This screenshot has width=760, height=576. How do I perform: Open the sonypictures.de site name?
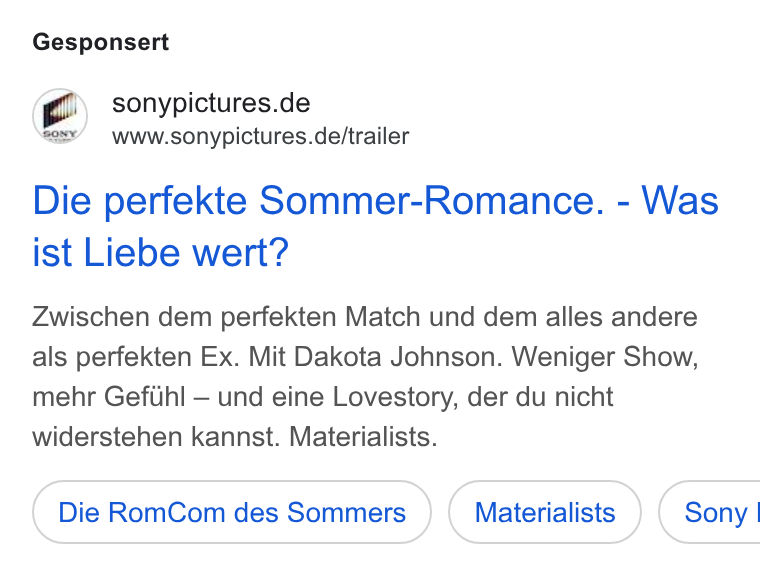click(211, 103)
